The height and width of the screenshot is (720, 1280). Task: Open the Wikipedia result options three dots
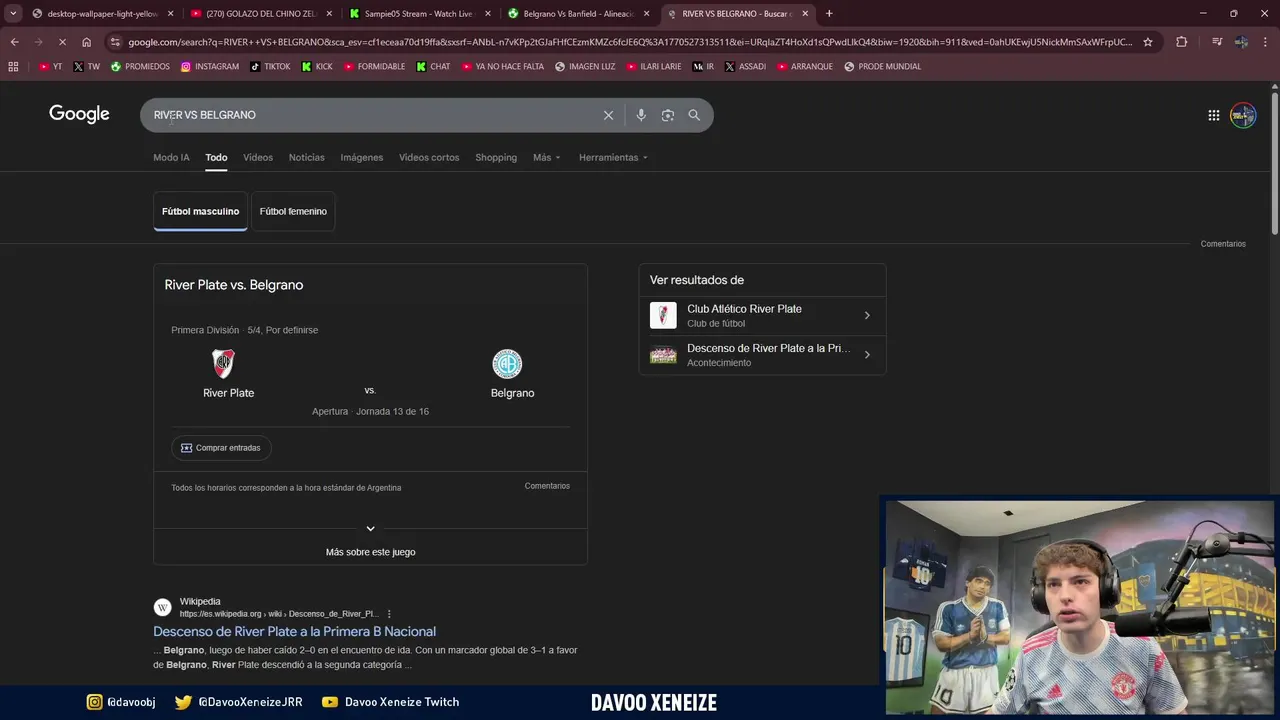click(x=389, y=614)
